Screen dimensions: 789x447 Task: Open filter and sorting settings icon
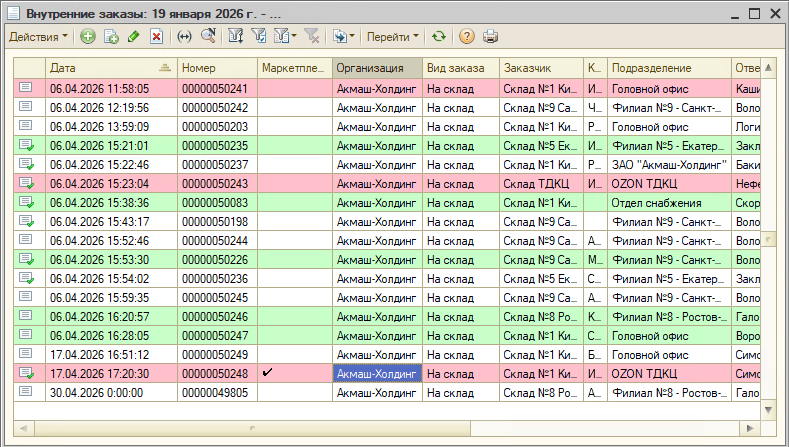[x=235, y=37]
